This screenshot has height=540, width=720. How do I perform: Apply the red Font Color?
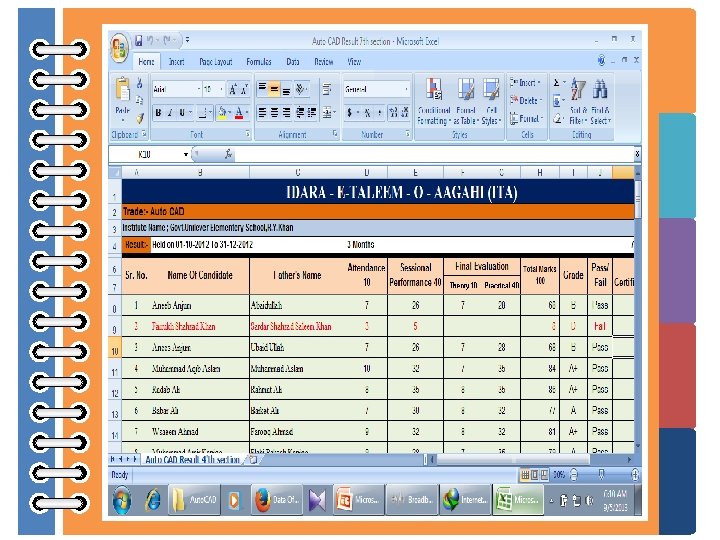click(x=239, y=113)
